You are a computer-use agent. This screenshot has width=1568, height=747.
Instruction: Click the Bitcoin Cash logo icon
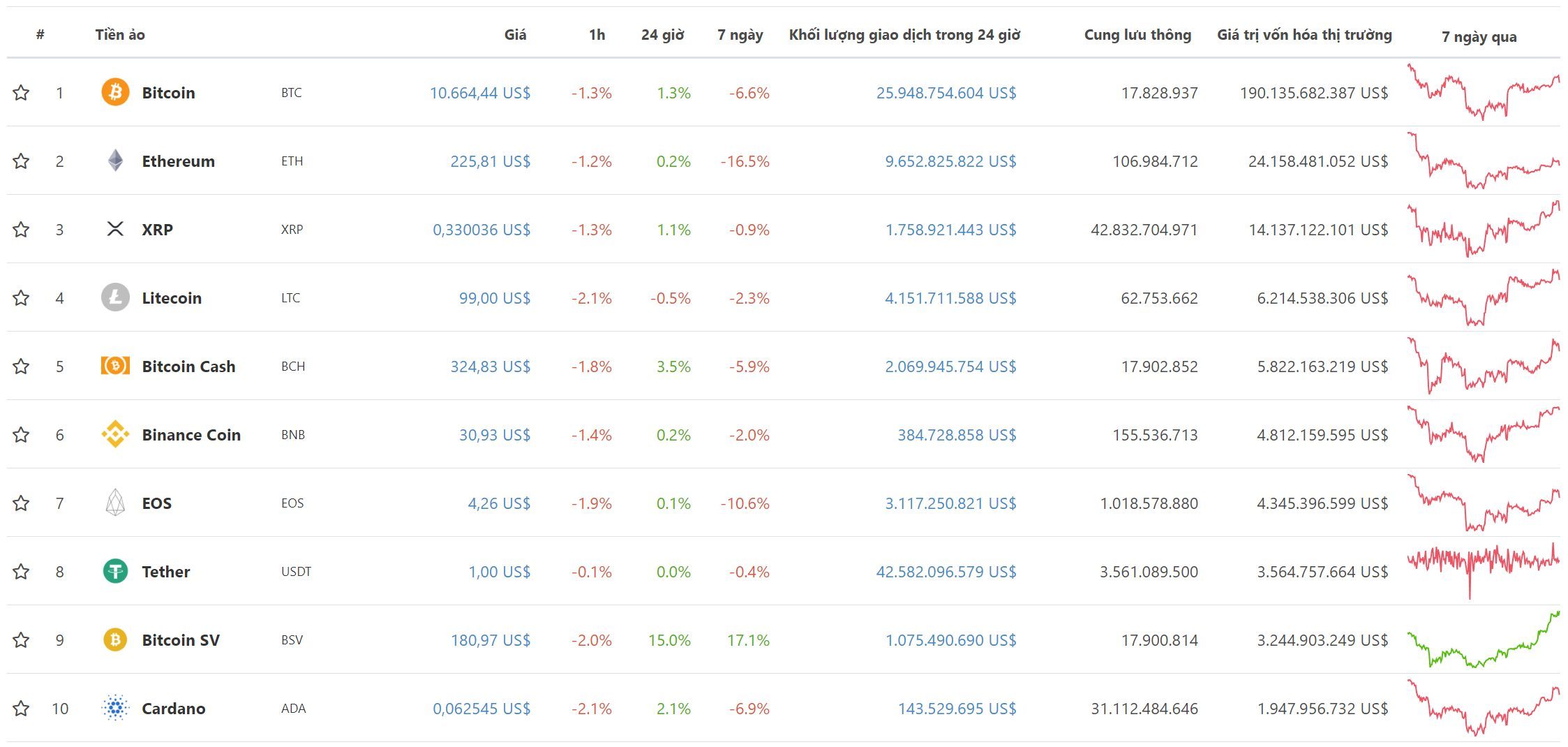(115, 366)
